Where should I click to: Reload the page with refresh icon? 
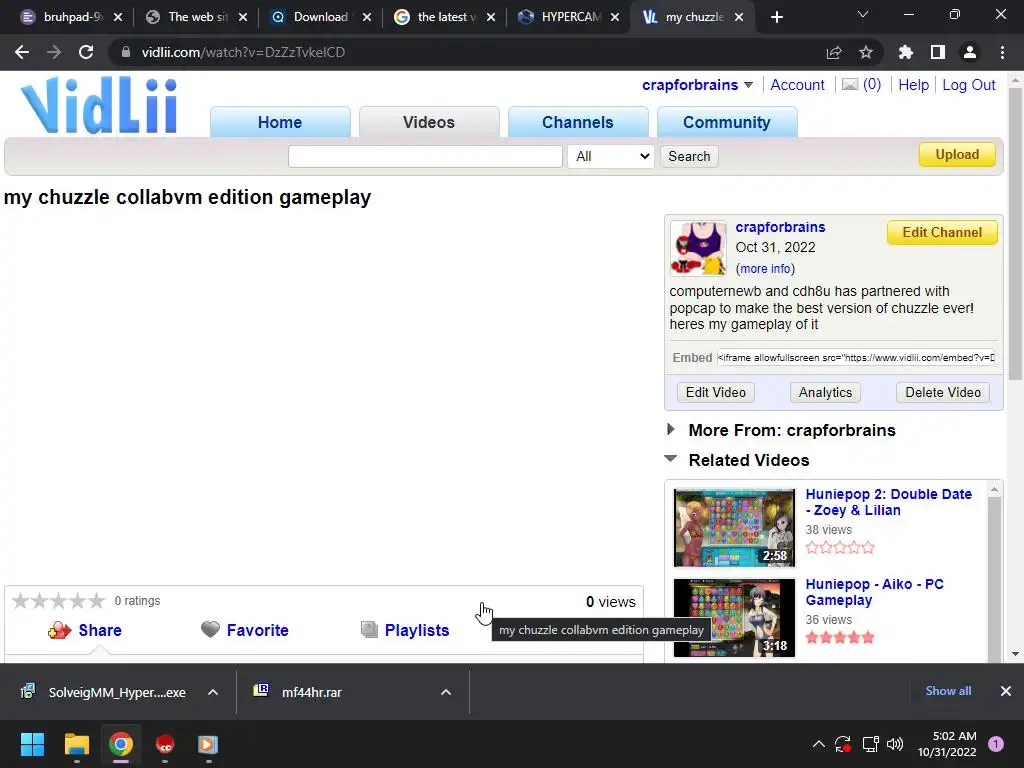point(86,52)
